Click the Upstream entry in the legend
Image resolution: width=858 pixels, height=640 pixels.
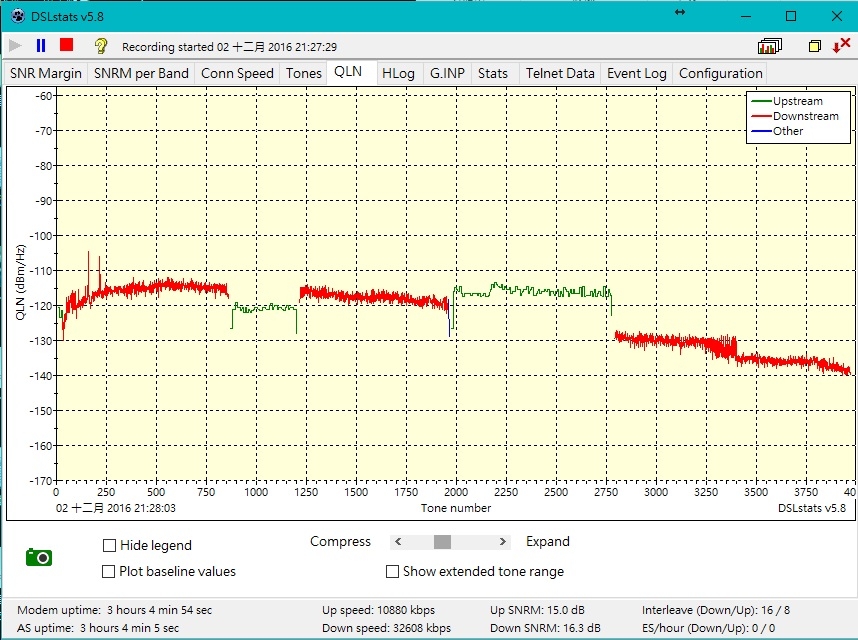point(787,101)
